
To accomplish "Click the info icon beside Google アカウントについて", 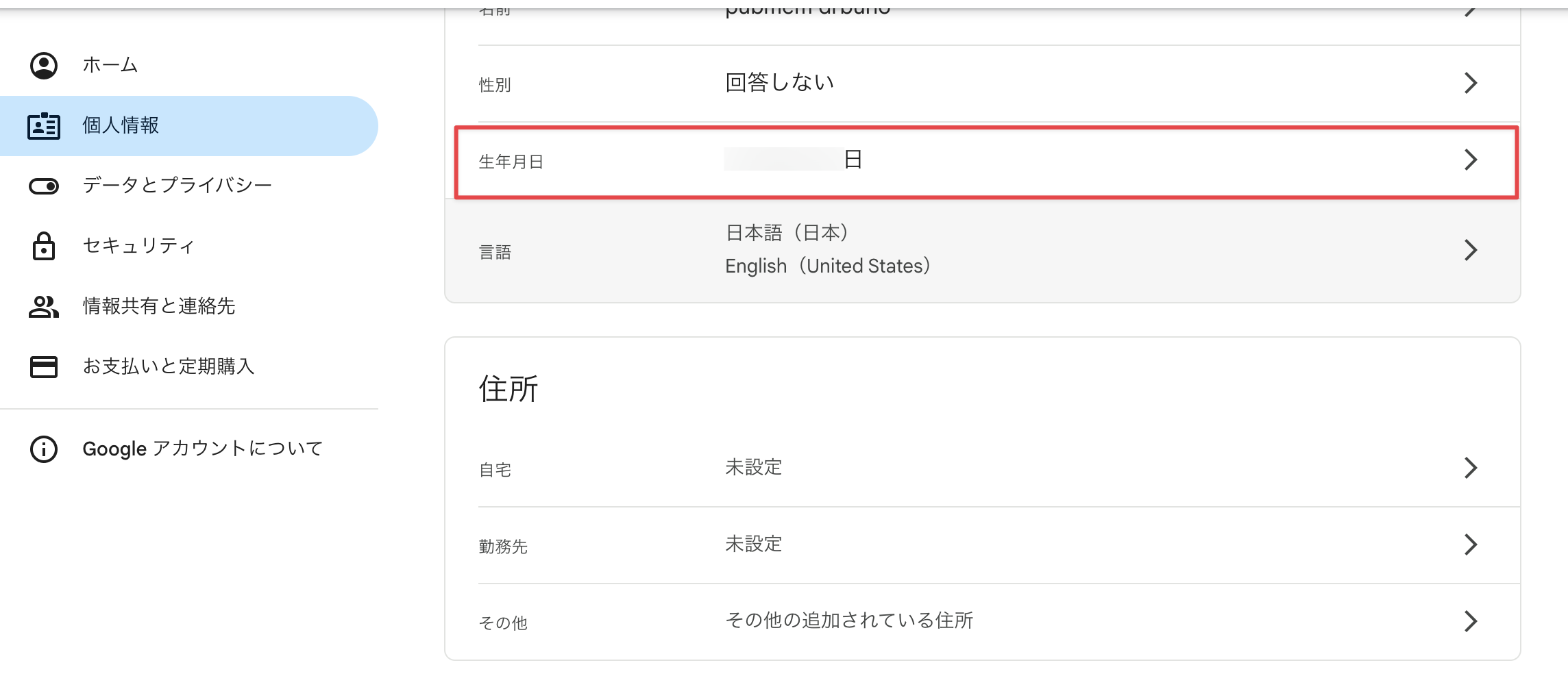I will coord(44,449).
